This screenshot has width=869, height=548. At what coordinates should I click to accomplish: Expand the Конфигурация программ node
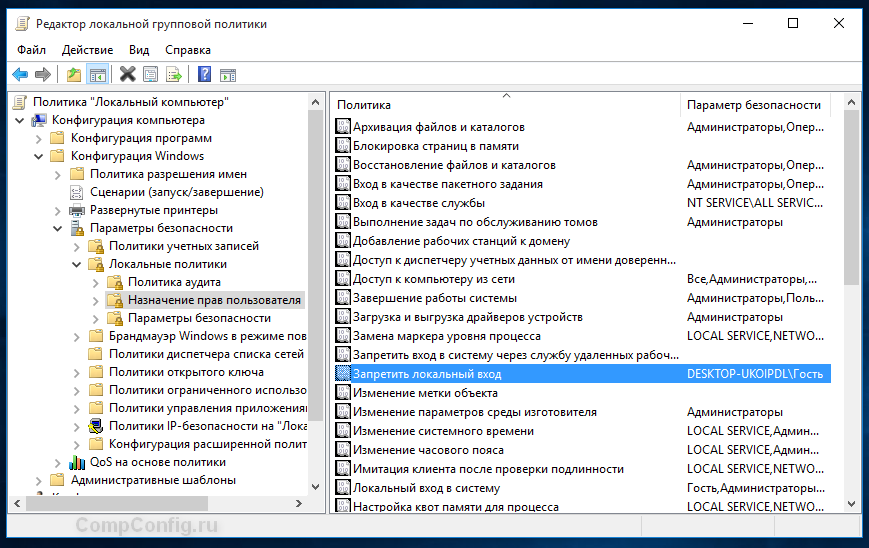point(39,139)
